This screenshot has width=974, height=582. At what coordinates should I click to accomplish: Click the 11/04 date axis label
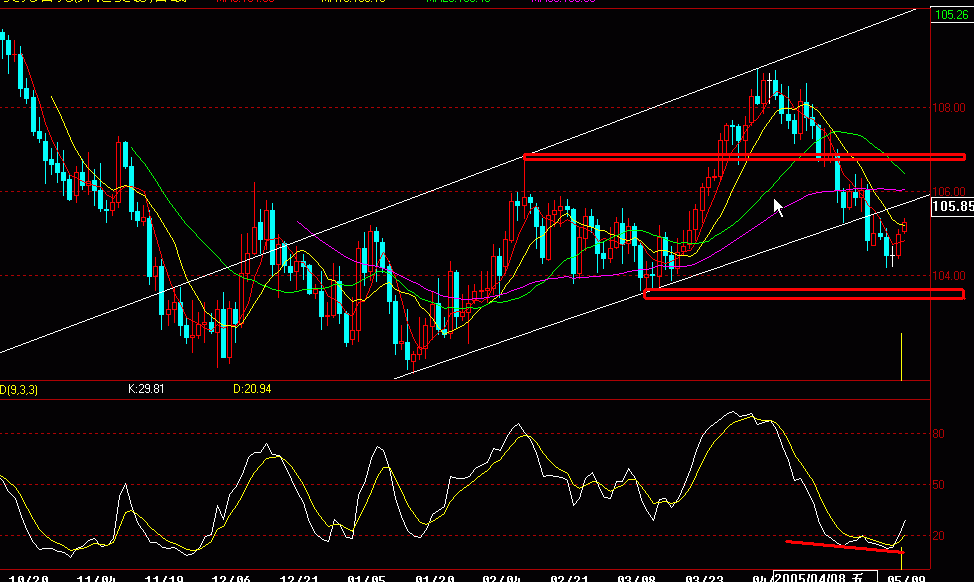click(x=96, y=578)
